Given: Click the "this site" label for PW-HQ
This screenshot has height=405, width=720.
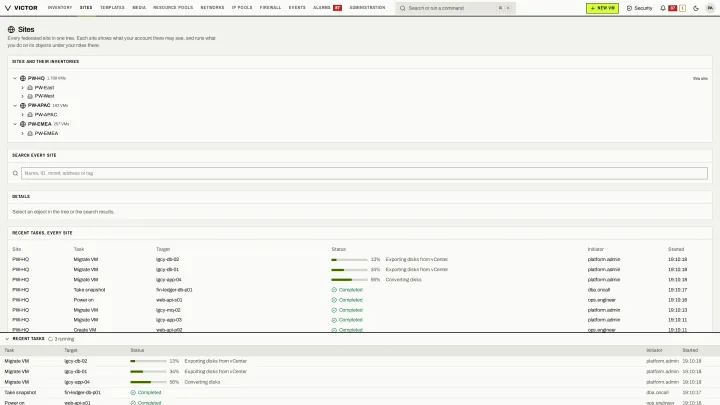Looking at the screenshot, I should click(700, 79).
